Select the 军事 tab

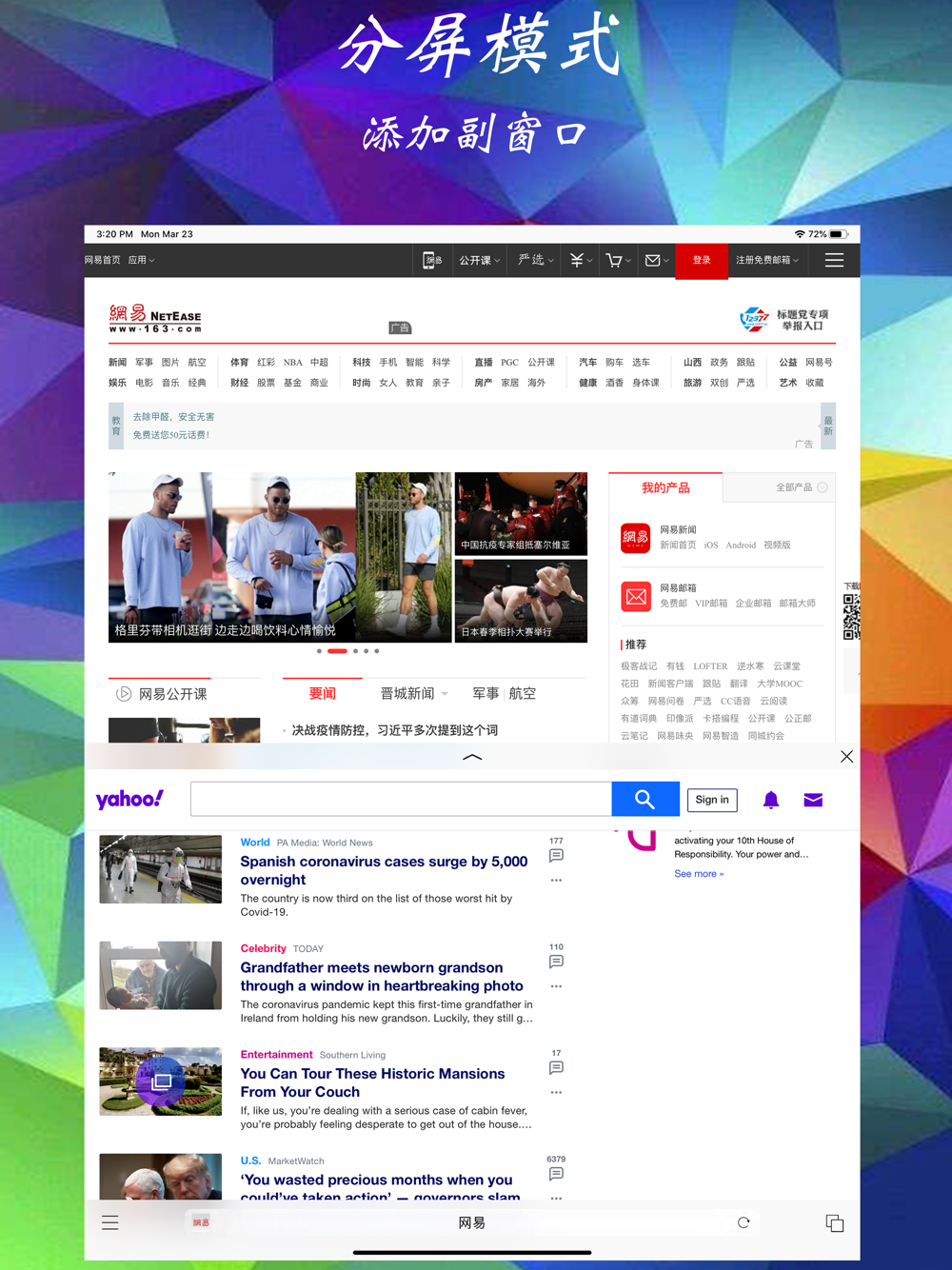click(486, 694)
